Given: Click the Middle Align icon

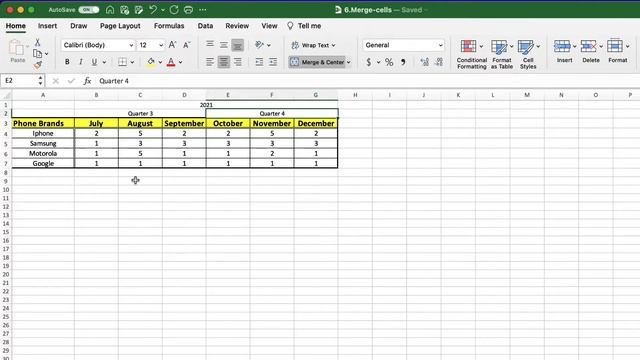Looking at the screenshot, I should tap(224, 45).
